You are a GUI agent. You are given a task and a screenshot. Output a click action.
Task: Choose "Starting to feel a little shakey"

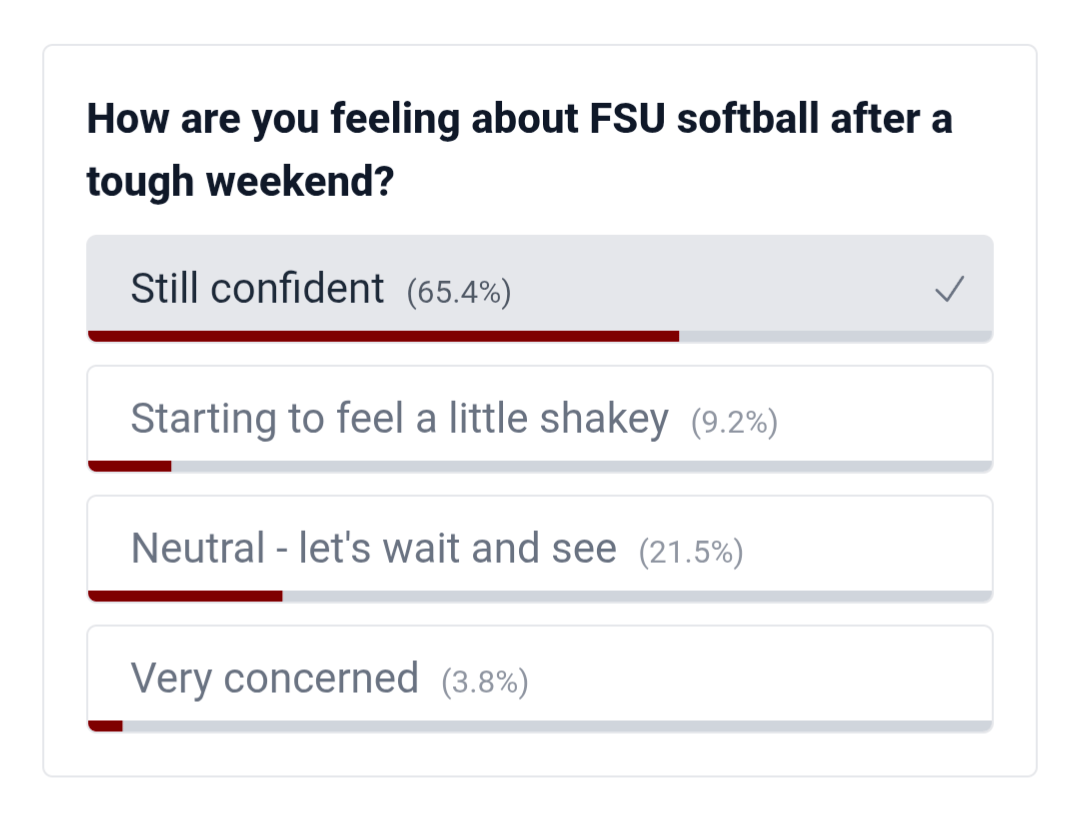tap(399, 419)
